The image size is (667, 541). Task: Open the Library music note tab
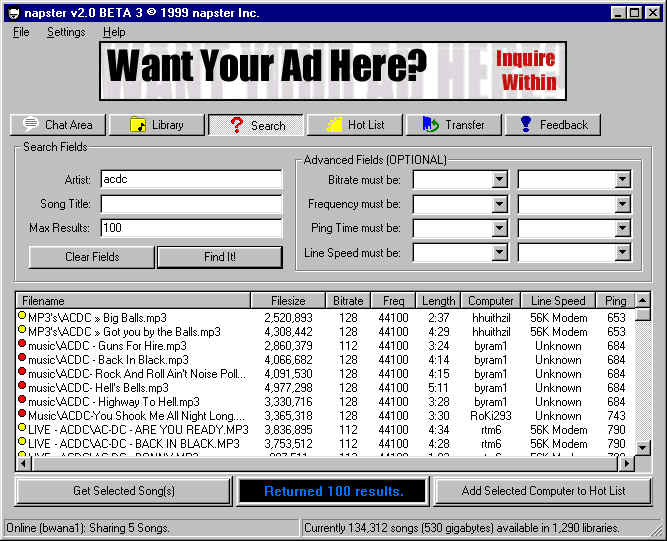tap(155, 125)
